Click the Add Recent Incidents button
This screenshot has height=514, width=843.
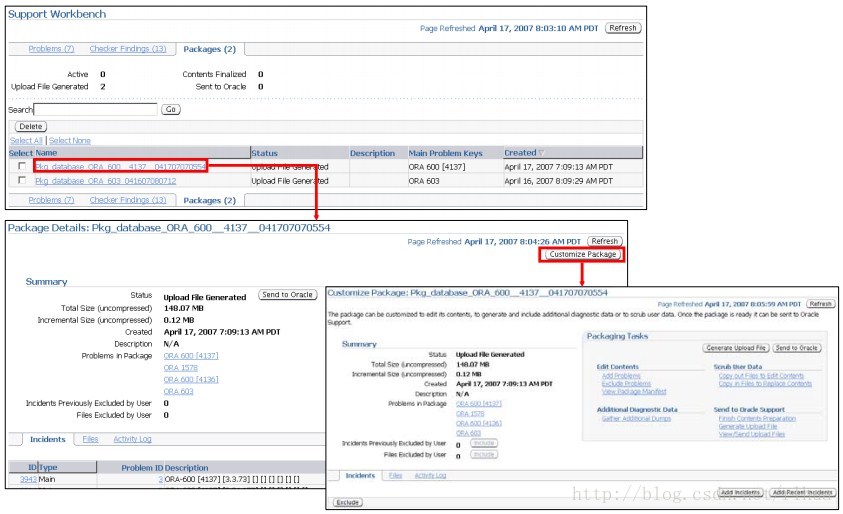(803, 492)
